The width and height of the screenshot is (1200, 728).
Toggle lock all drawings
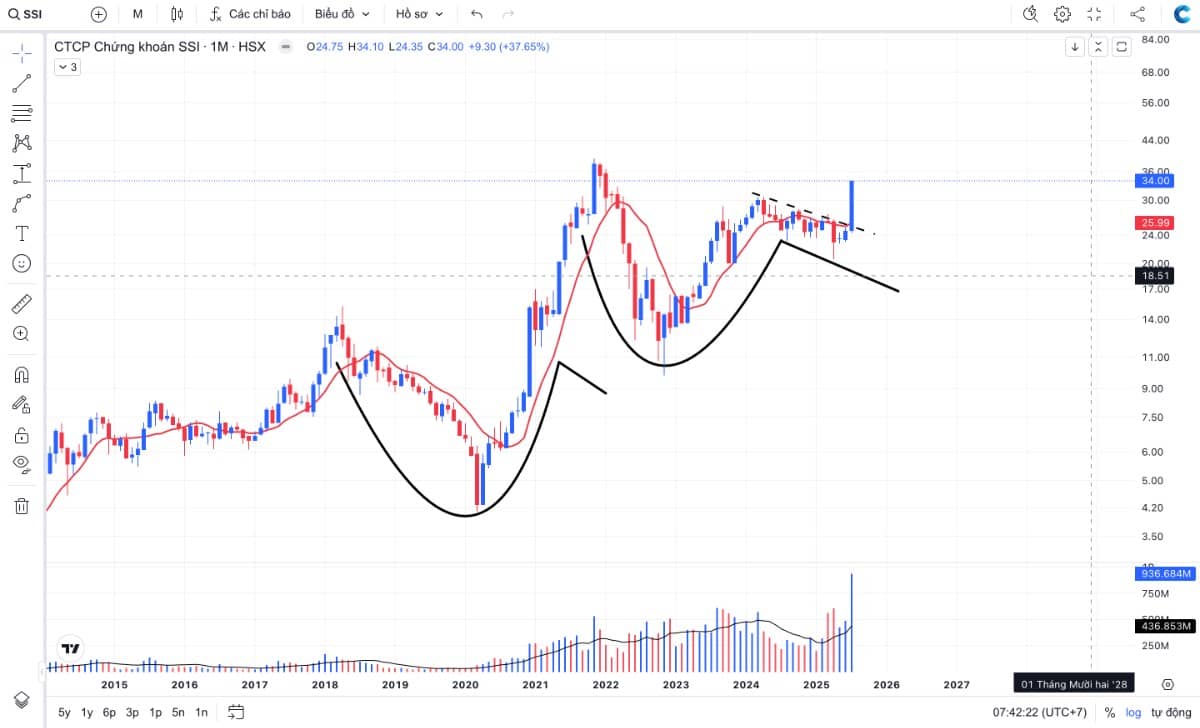tap(21, 435)
